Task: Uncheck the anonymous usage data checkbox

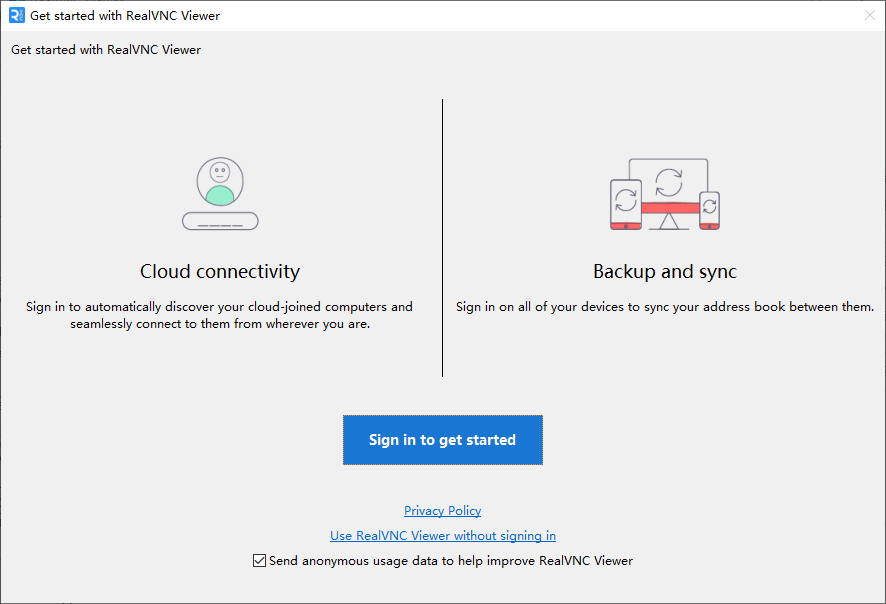Action: (x=259, y=560)
